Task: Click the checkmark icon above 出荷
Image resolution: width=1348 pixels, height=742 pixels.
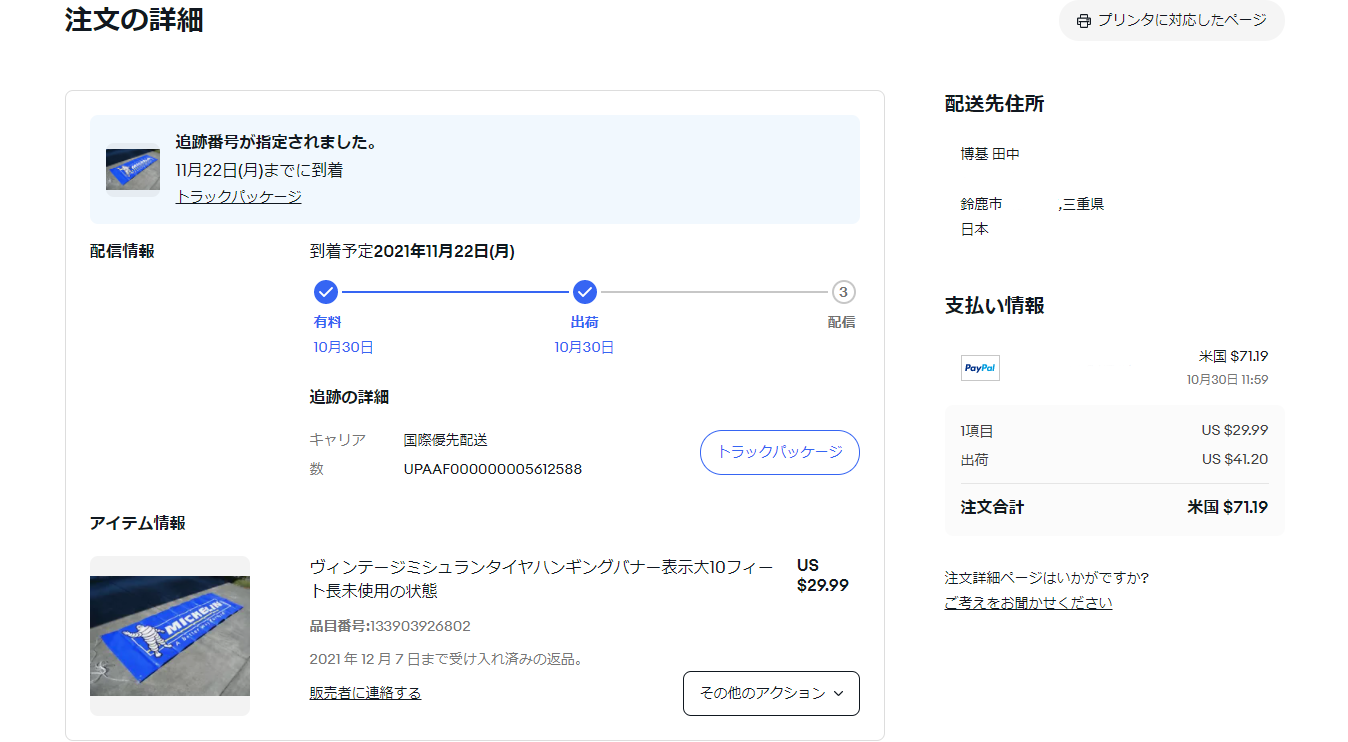Action: tap(585, 292)
